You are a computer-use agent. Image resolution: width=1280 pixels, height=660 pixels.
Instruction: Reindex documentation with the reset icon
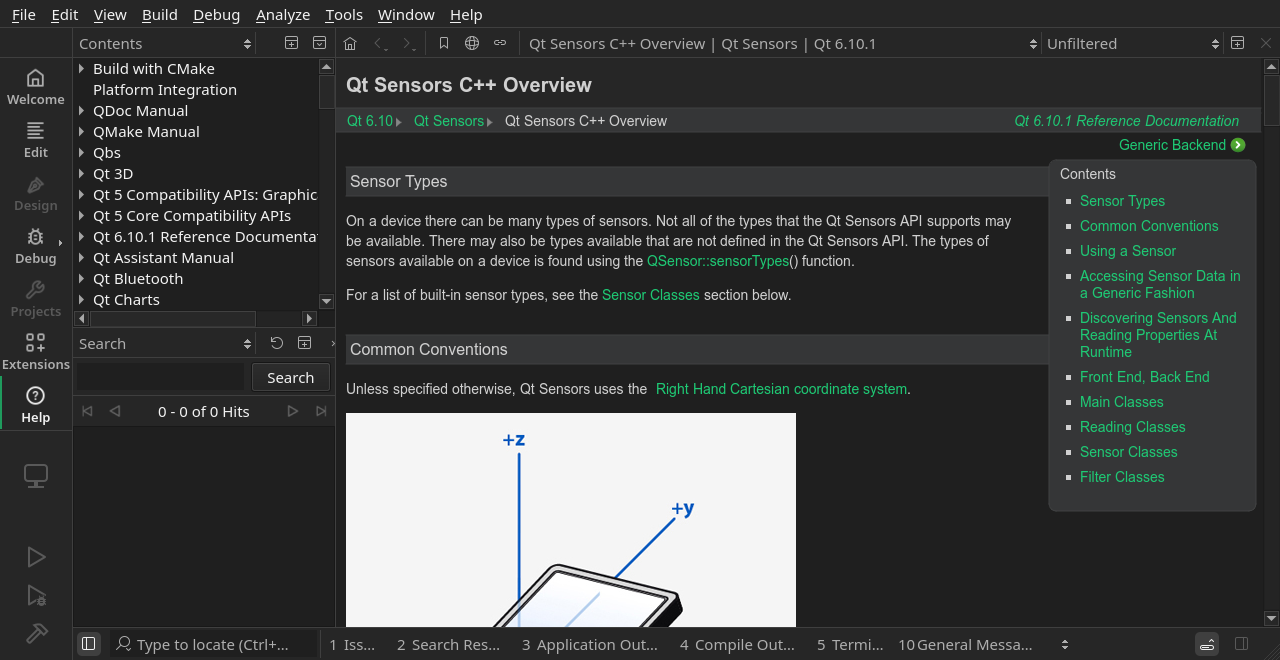[277, 343]
